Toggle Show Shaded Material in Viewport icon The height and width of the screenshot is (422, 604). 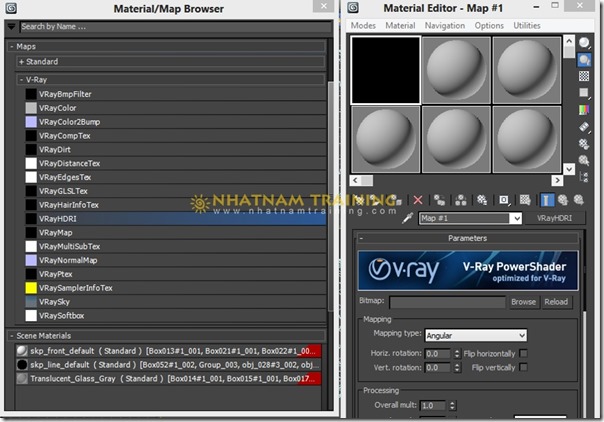coord(525,200)
